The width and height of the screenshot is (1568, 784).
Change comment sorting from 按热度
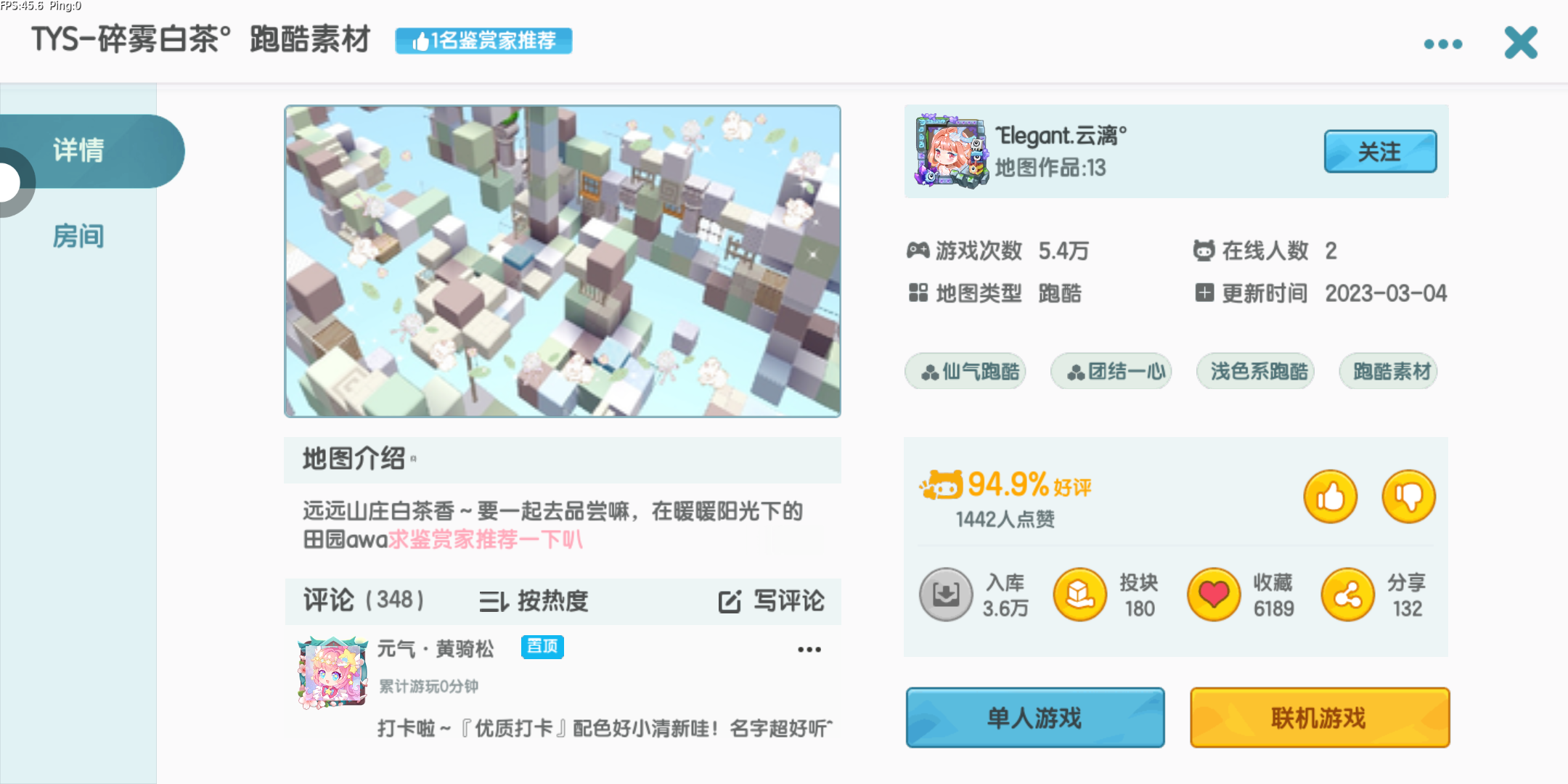(x=534, y=601)
